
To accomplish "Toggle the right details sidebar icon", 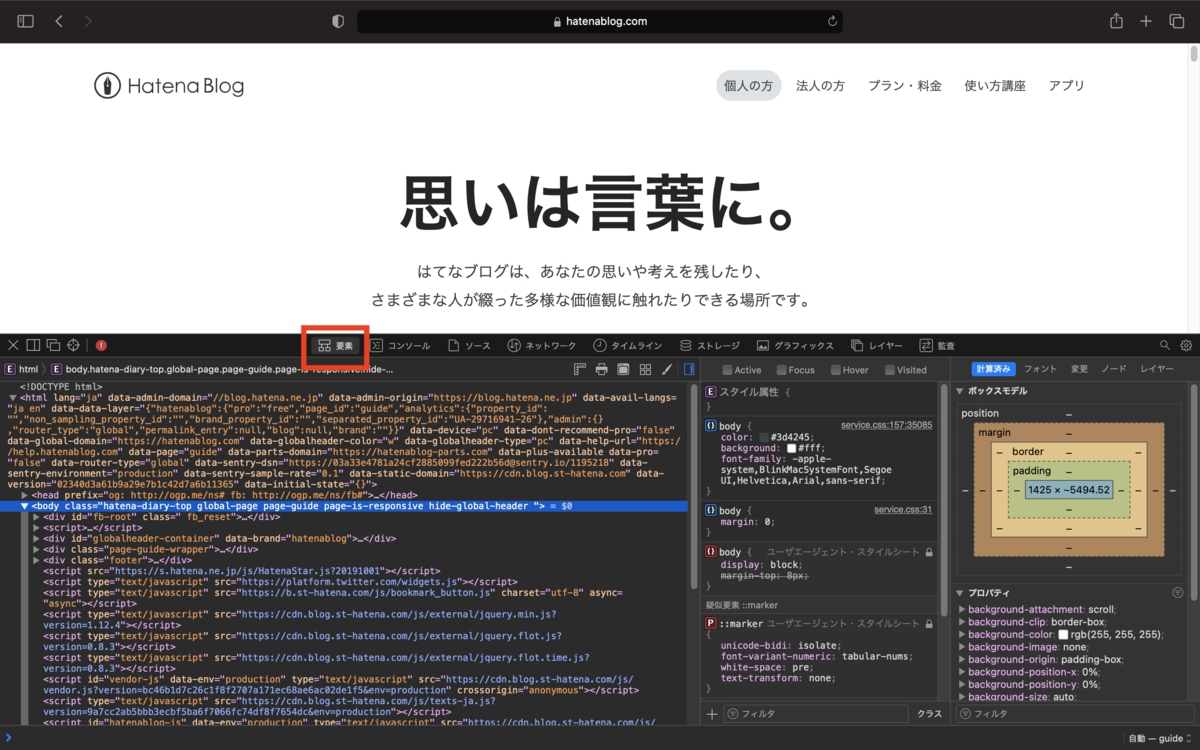I will pos(688,368).
